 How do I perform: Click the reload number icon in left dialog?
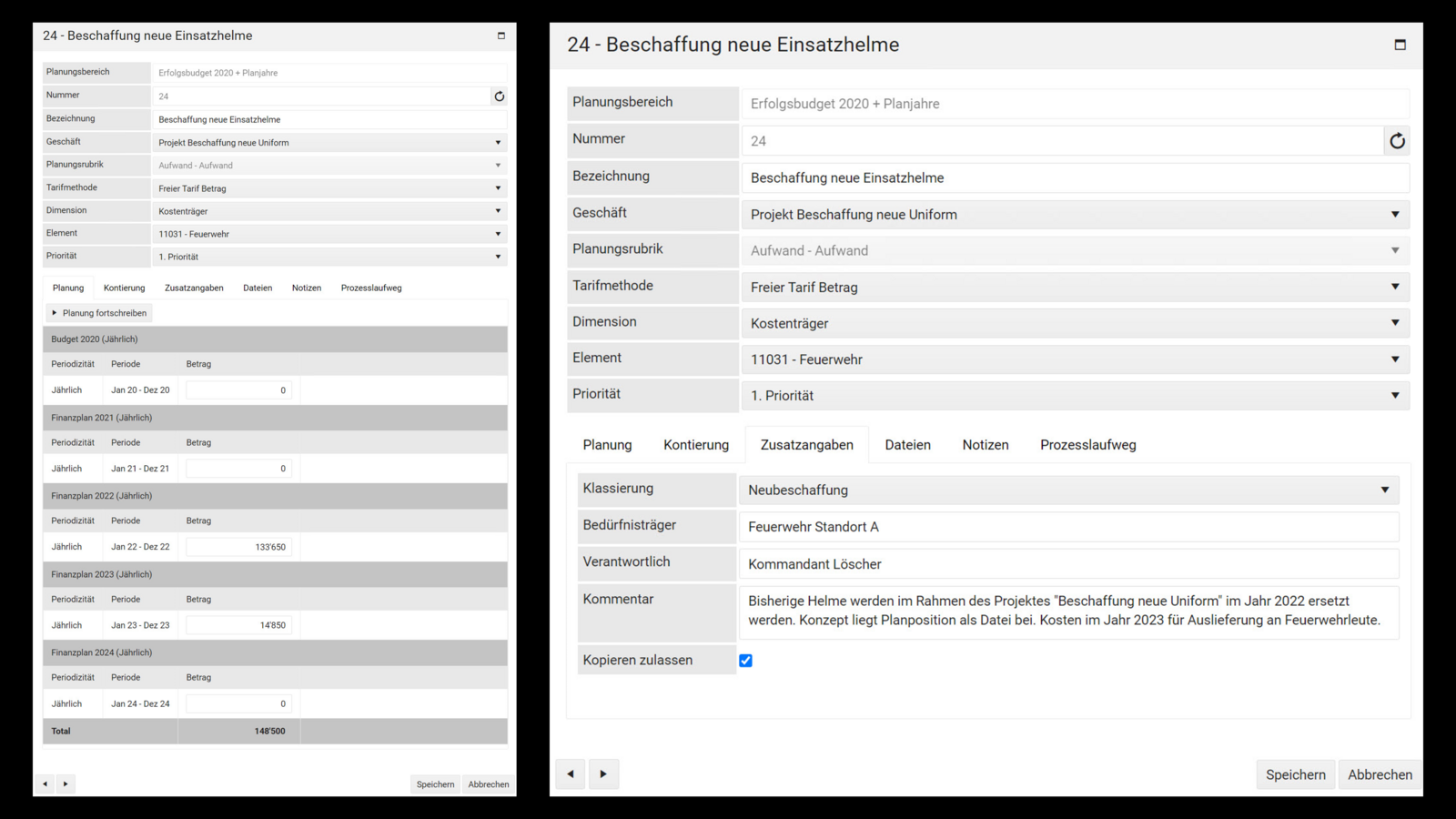point(499,96)
